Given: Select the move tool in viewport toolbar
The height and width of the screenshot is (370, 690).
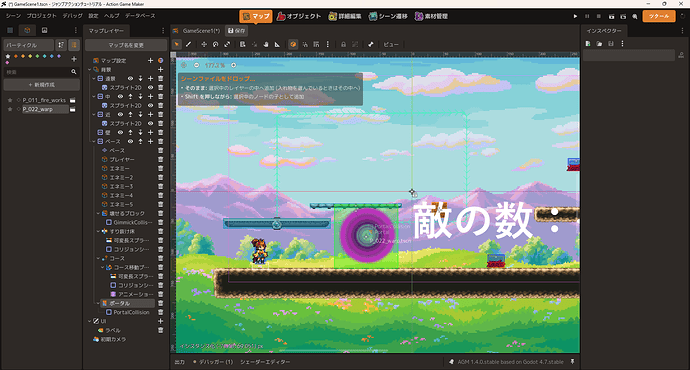Looking at the screenshot, I should (x=204, y=44).
